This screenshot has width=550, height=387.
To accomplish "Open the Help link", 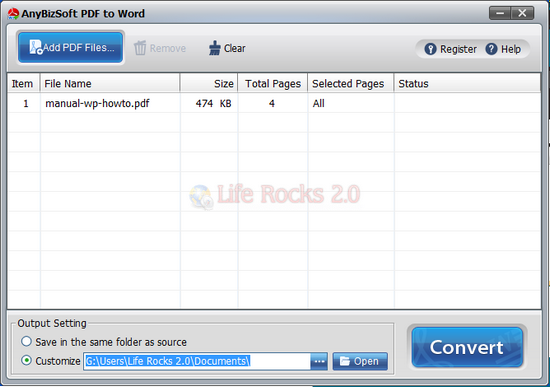I will [x=503, y=49].
